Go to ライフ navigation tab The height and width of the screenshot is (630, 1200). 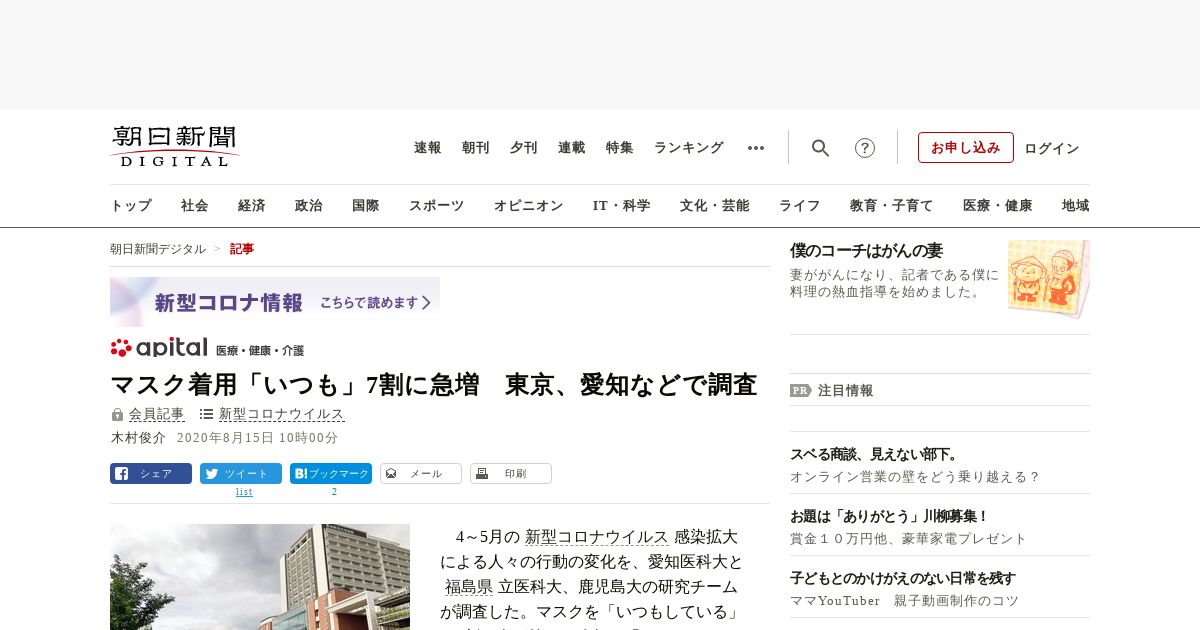point(800,206)
